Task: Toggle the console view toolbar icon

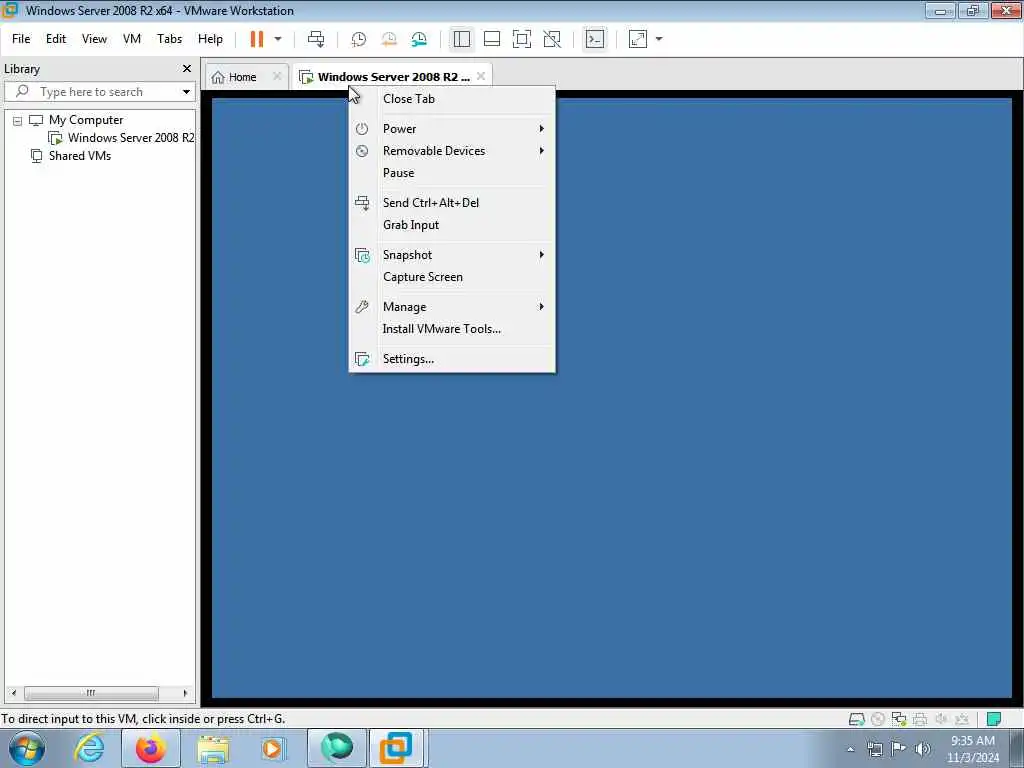Action: coord(595,39)
